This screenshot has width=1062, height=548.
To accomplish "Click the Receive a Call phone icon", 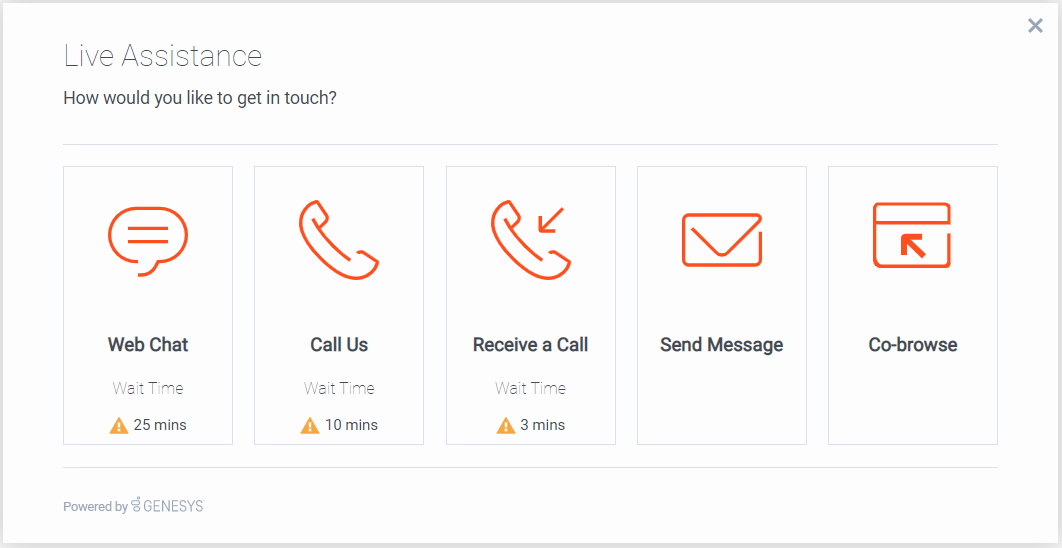I will pyautogui.click(x=531, y=239).
